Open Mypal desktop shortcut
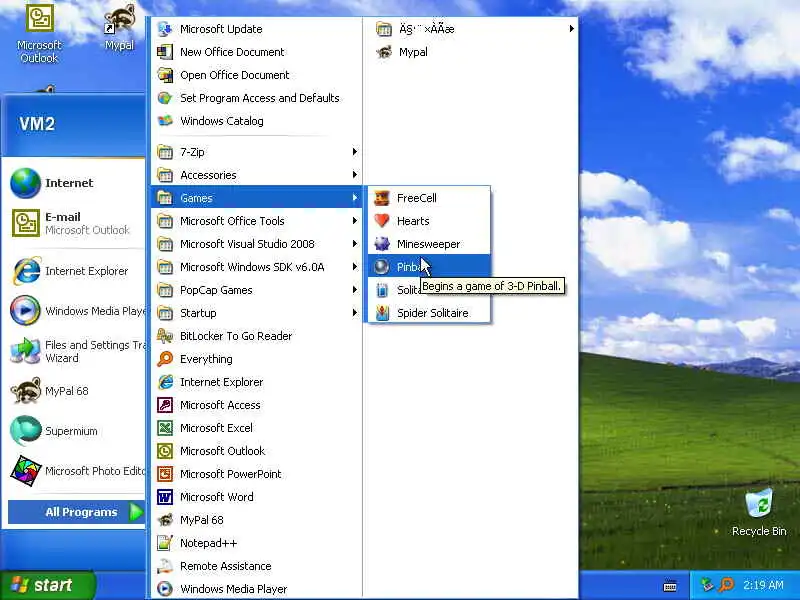 click(x=119, y=28)
